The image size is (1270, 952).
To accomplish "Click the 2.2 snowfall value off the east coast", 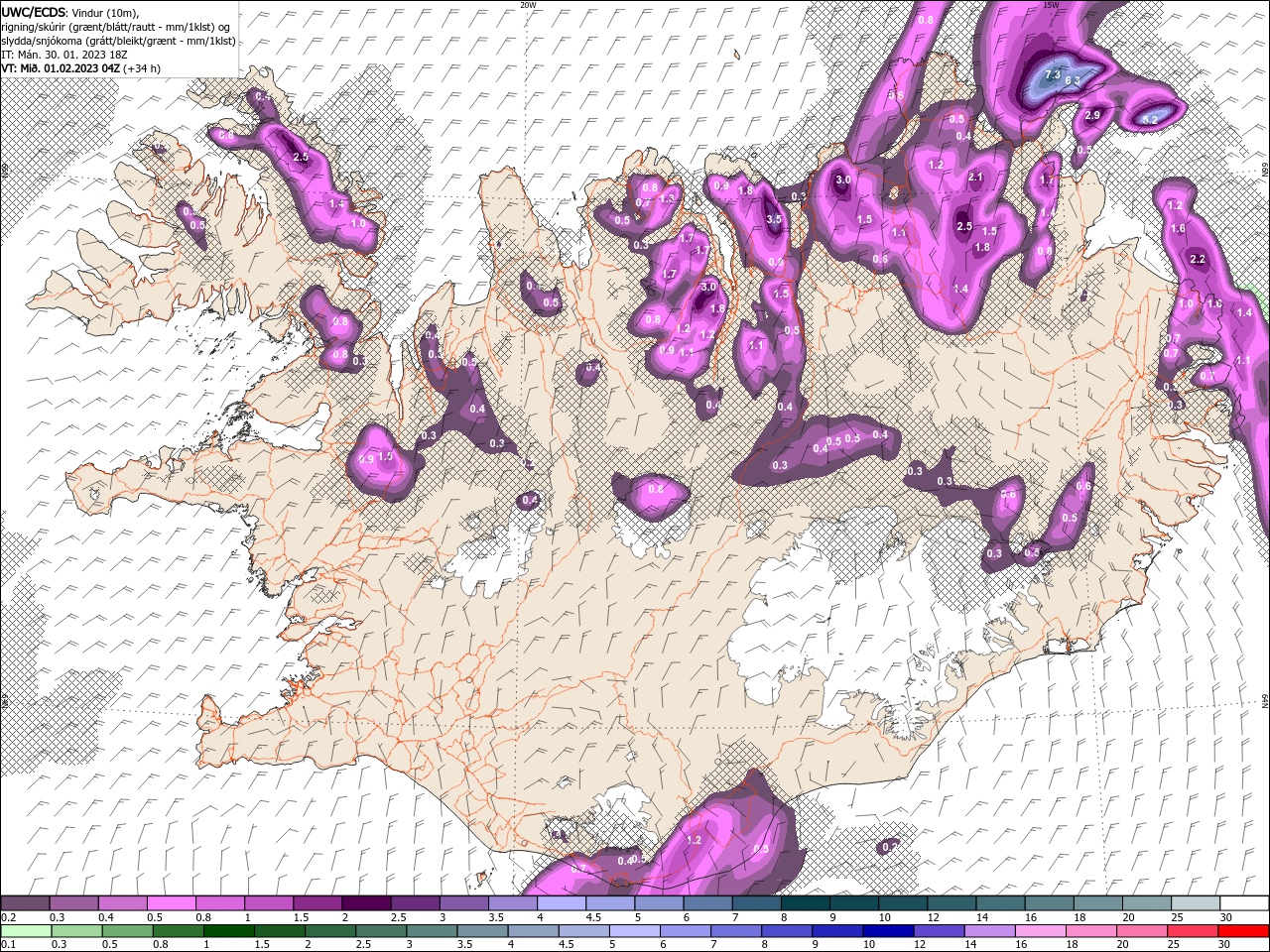I will [x=1198, y=259].
